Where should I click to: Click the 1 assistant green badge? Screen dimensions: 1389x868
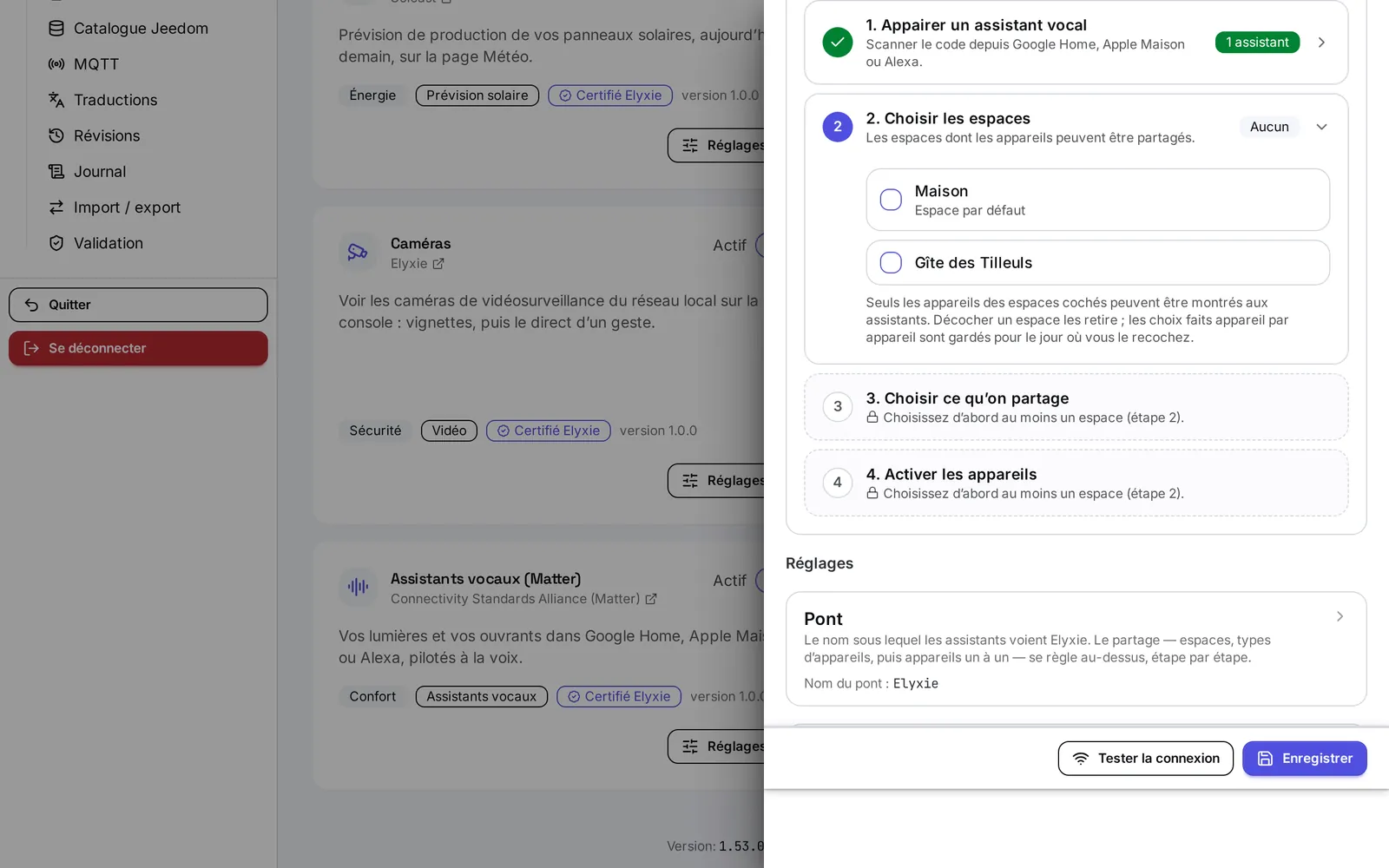[1257, 43]
